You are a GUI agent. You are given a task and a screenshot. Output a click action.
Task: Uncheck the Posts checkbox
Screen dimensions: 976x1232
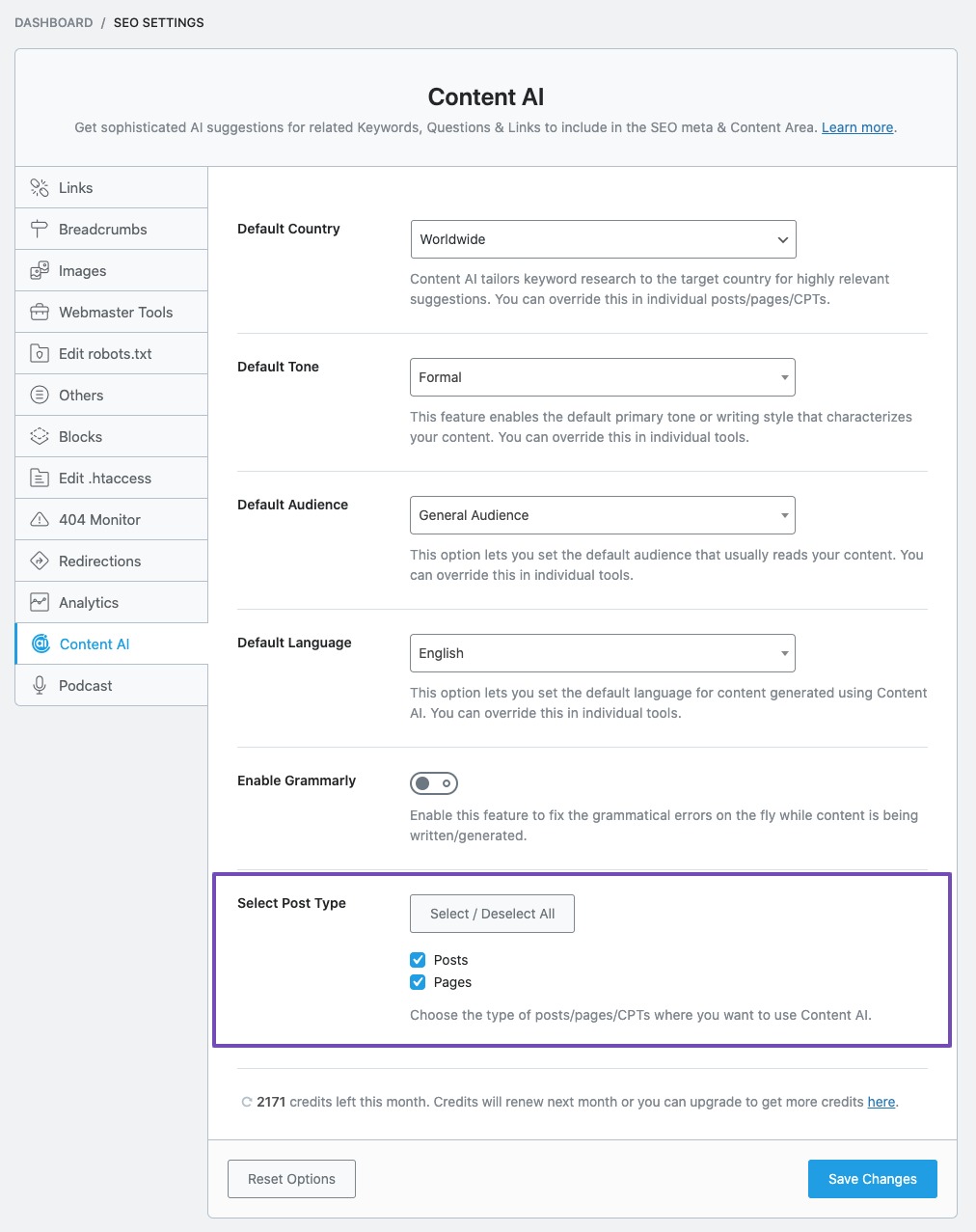pos(418,960)
